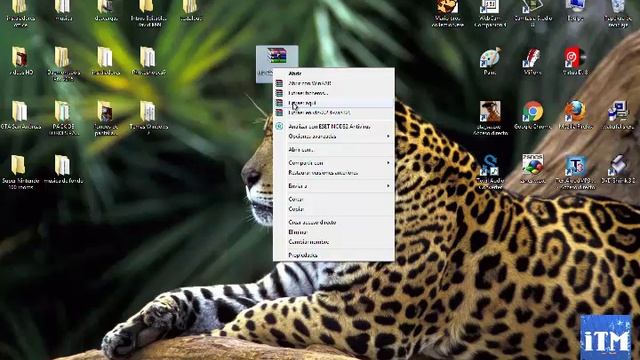Select the WinRAR archive file on desktop
This screenshot has height=360, width=640.
coord(277,56)
